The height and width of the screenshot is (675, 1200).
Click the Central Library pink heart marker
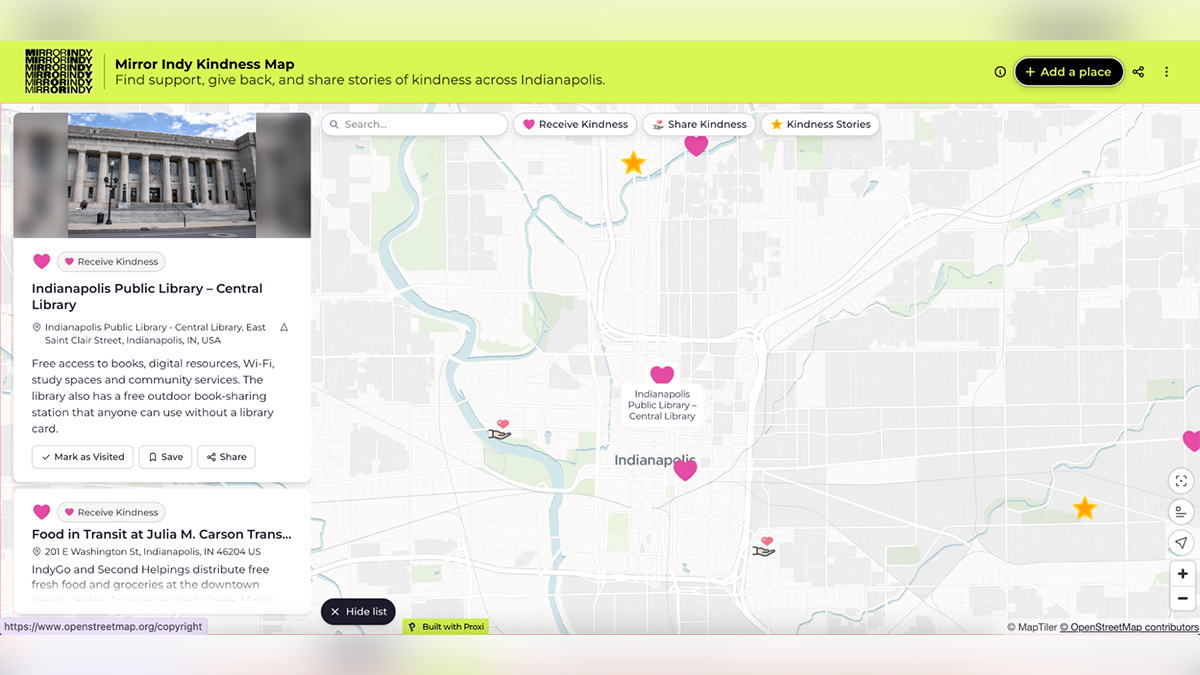[662, 375]
